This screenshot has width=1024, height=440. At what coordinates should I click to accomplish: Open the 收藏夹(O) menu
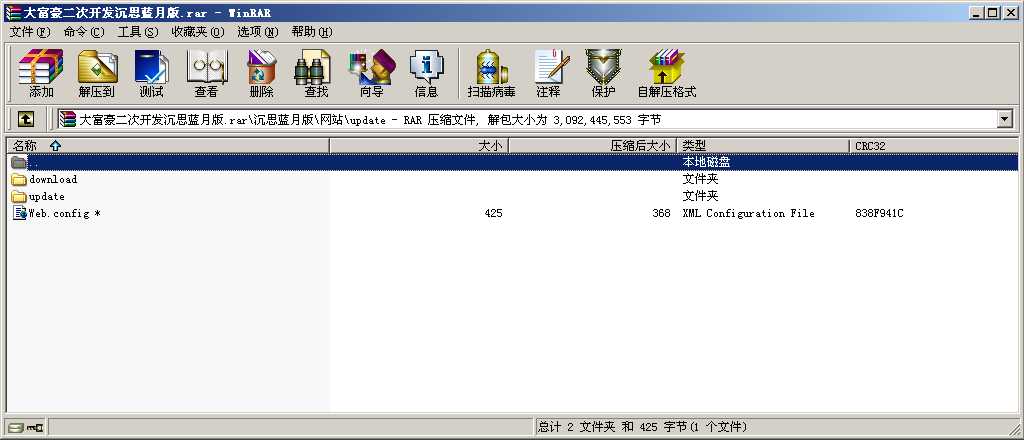pyautogui.click(x=198, y=32)
